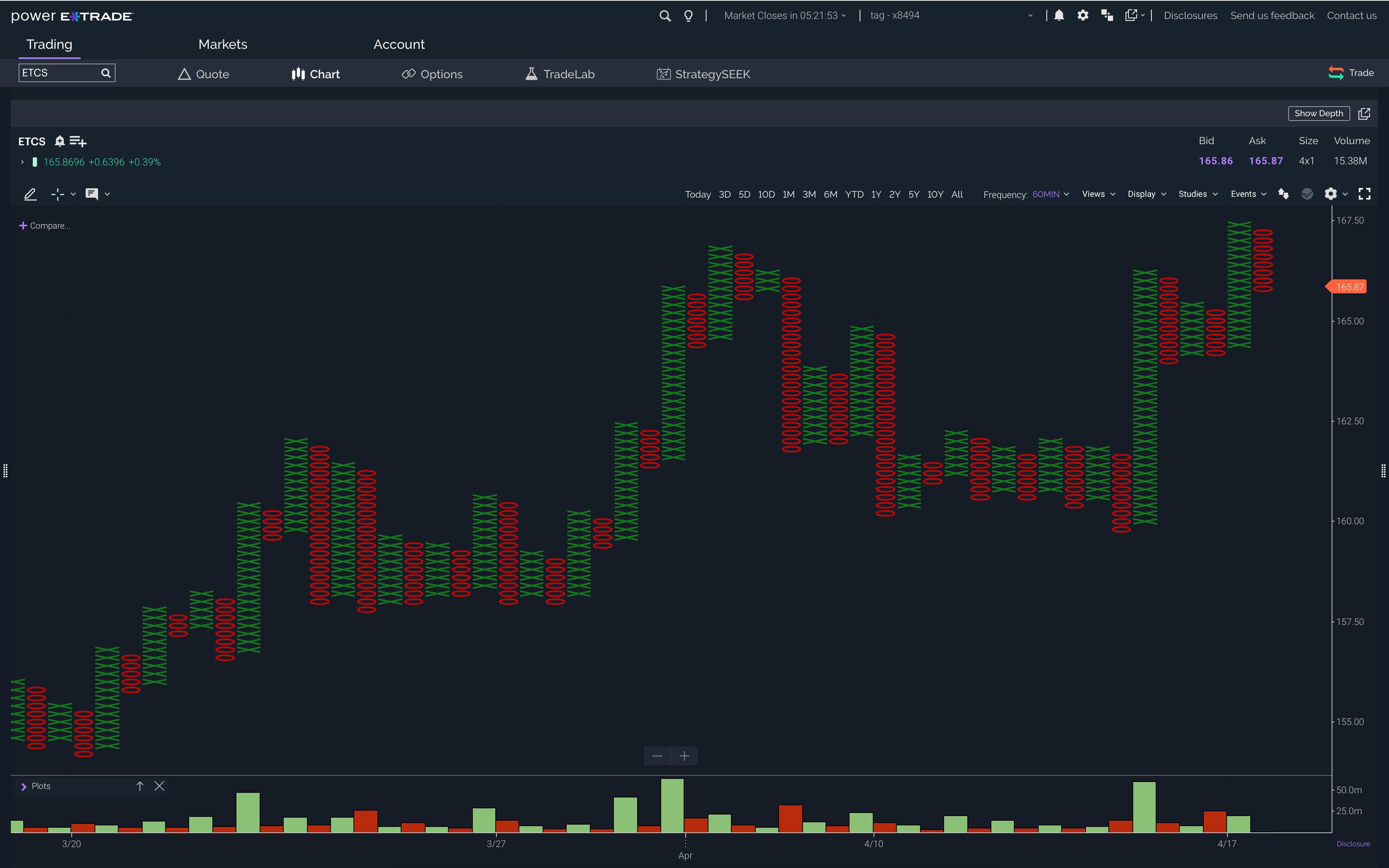Screen dimensions: 1389x868
Task: Open the Trade panel
Action: pyautogui.click(x=1351, y=72)
